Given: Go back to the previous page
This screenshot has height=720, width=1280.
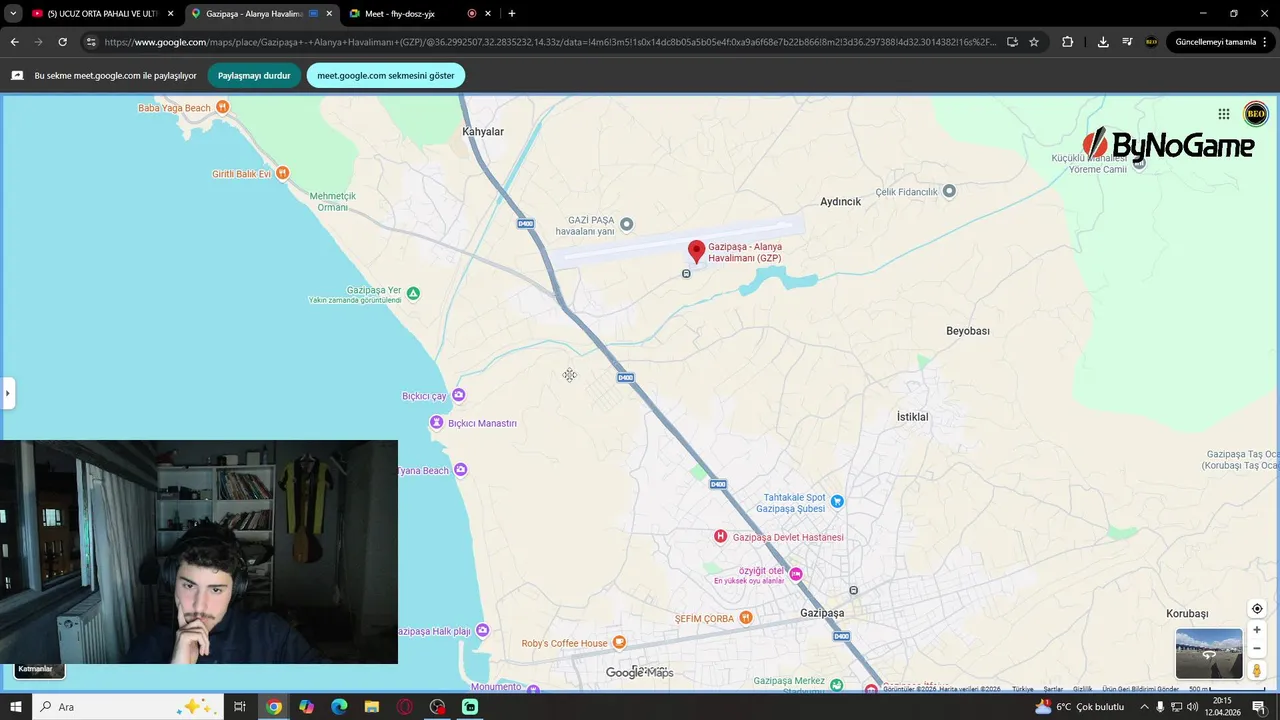Looking at the screenshot, I should coord(14,42).
